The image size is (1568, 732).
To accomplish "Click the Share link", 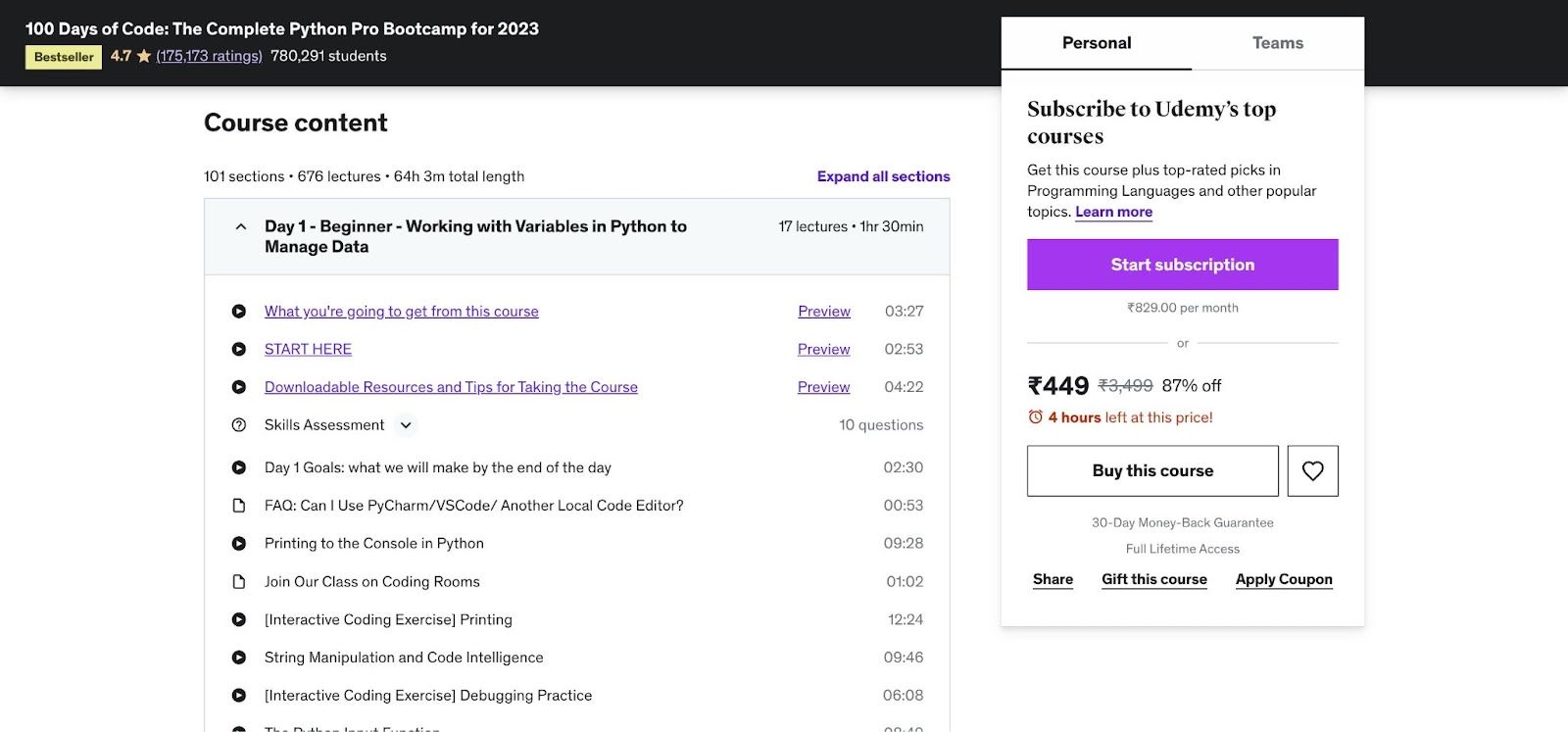I will [x=1053, y=579].
